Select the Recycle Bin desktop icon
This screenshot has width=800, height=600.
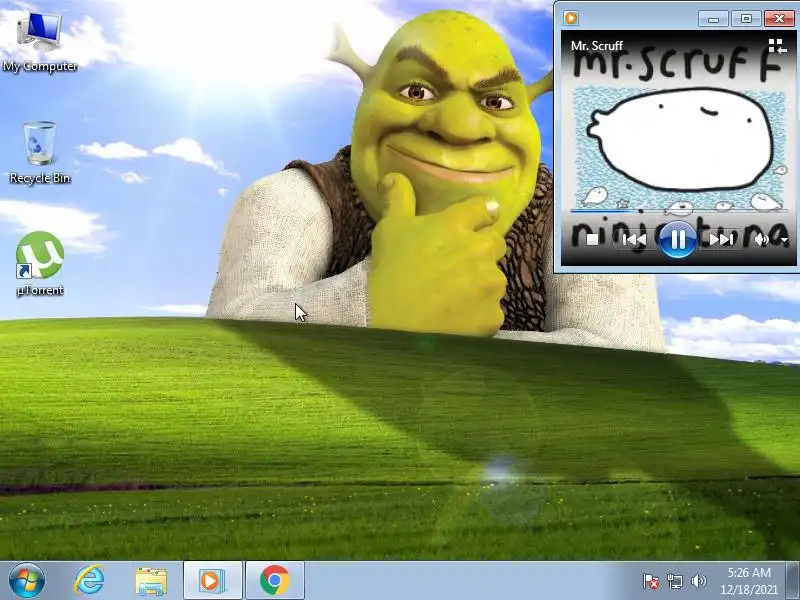pyautogui.click(x=39, y=152)
